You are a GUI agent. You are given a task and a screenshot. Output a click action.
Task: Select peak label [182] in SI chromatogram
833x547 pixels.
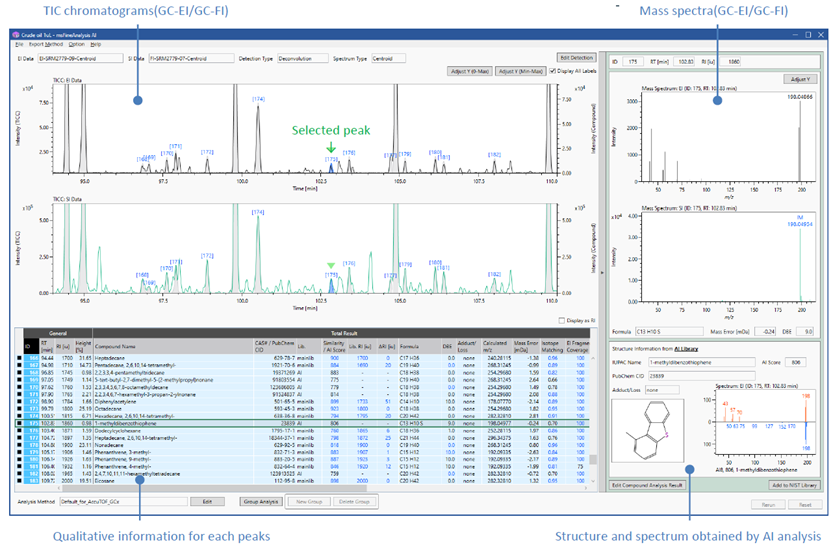pyautogui.click(x=495, y=275)
